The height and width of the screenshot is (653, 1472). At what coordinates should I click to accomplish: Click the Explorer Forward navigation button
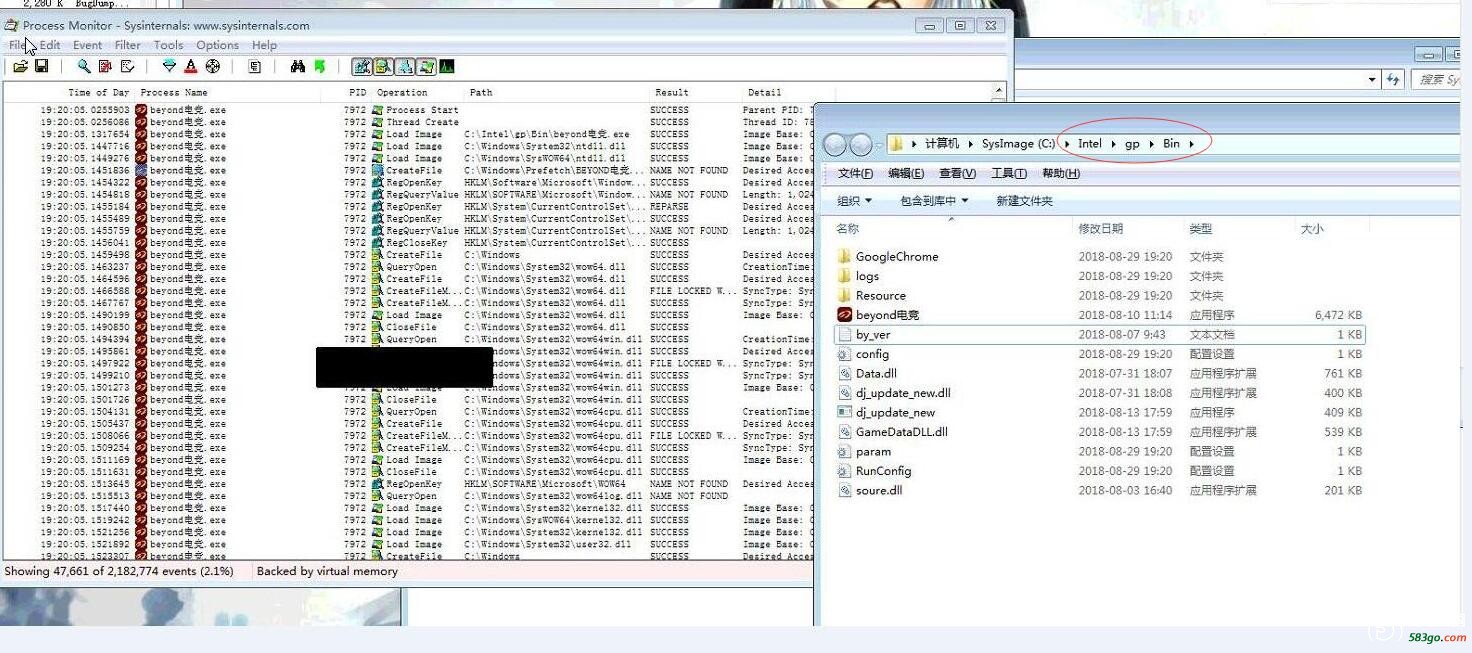point(861,145)
